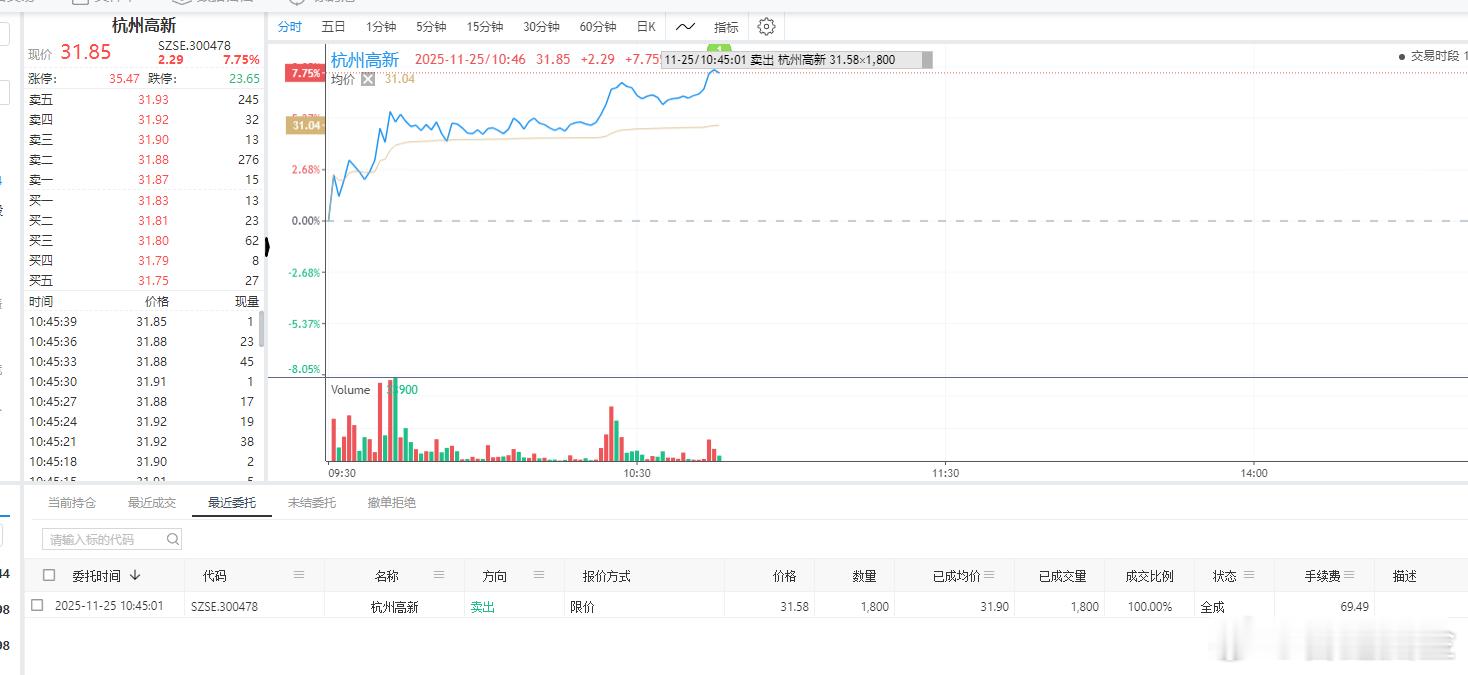This screenshot has height=675, width=1468.
Task: Click the 报价方式 column header
Action: pos(606,576)
